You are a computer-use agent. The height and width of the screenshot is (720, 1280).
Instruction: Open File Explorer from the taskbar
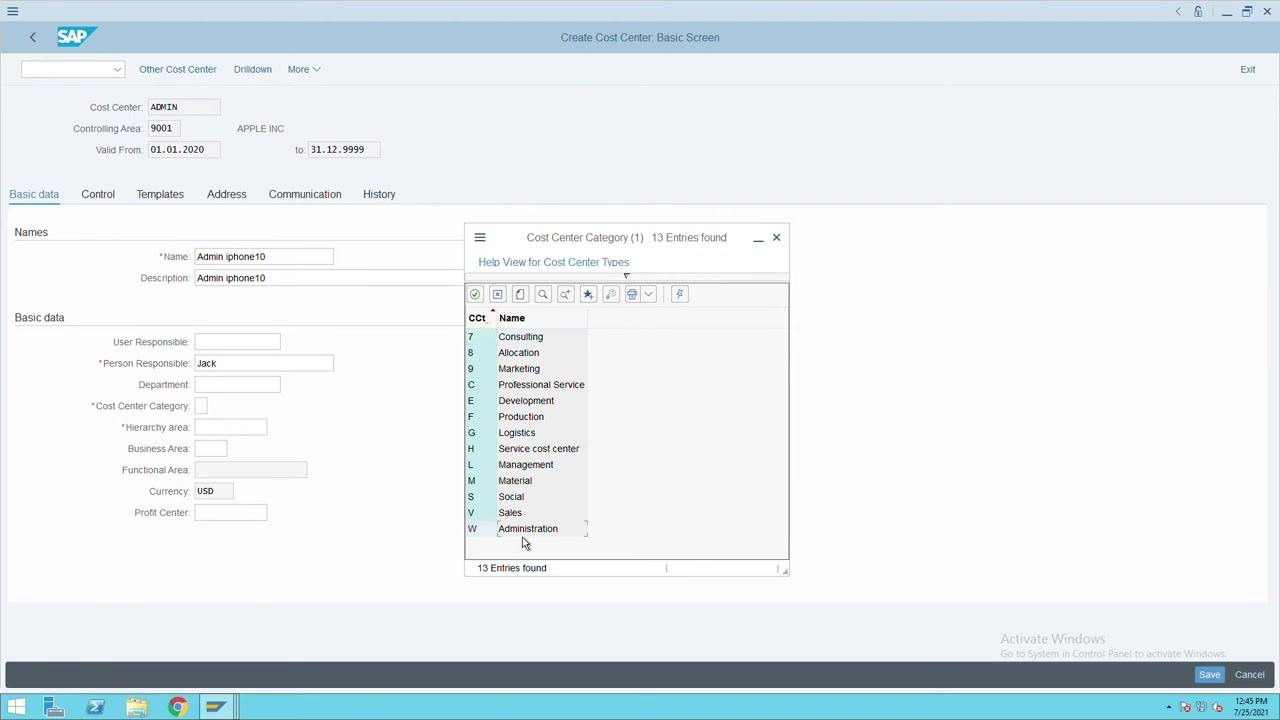coord(136,708)
